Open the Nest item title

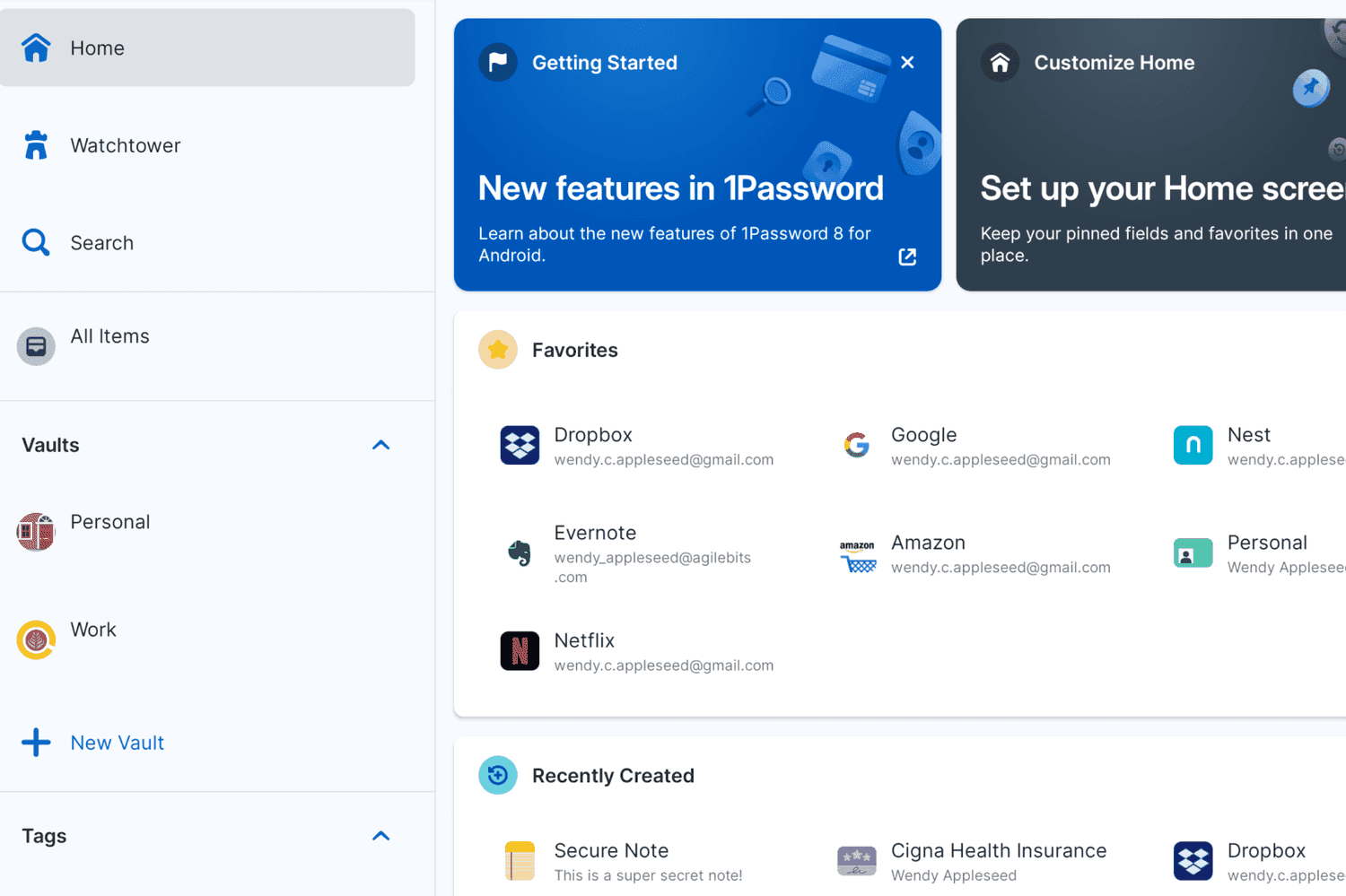pyautogui.click(x=1248, y=434)
